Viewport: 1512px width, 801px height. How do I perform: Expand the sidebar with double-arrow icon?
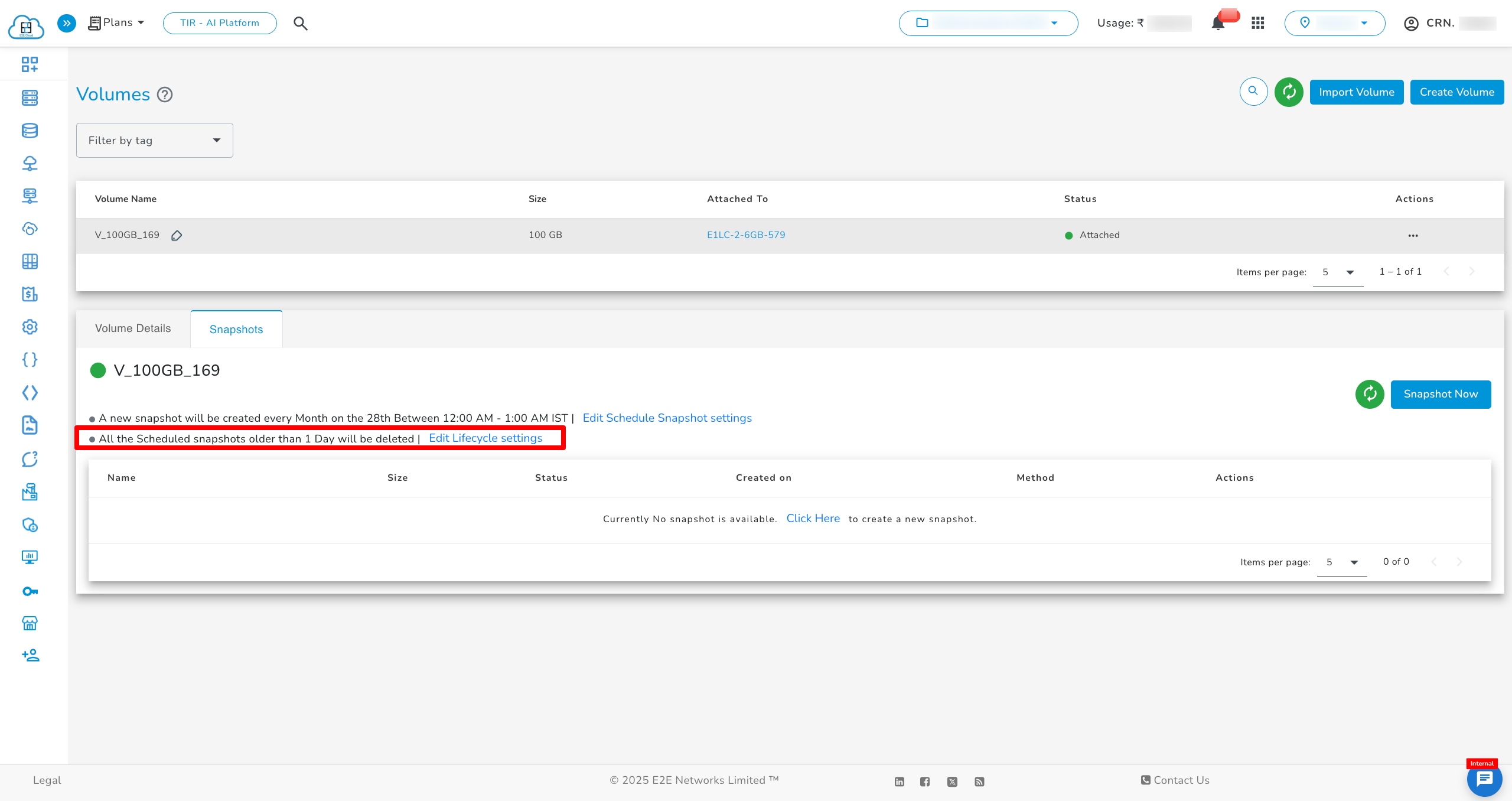[x=67, y=23]
